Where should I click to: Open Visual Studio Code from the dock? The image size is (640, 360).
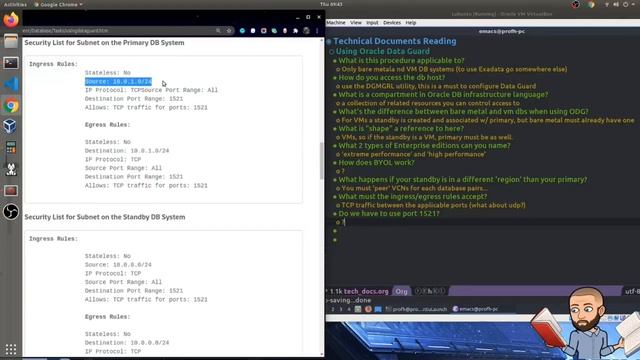(x=11, y=84)
